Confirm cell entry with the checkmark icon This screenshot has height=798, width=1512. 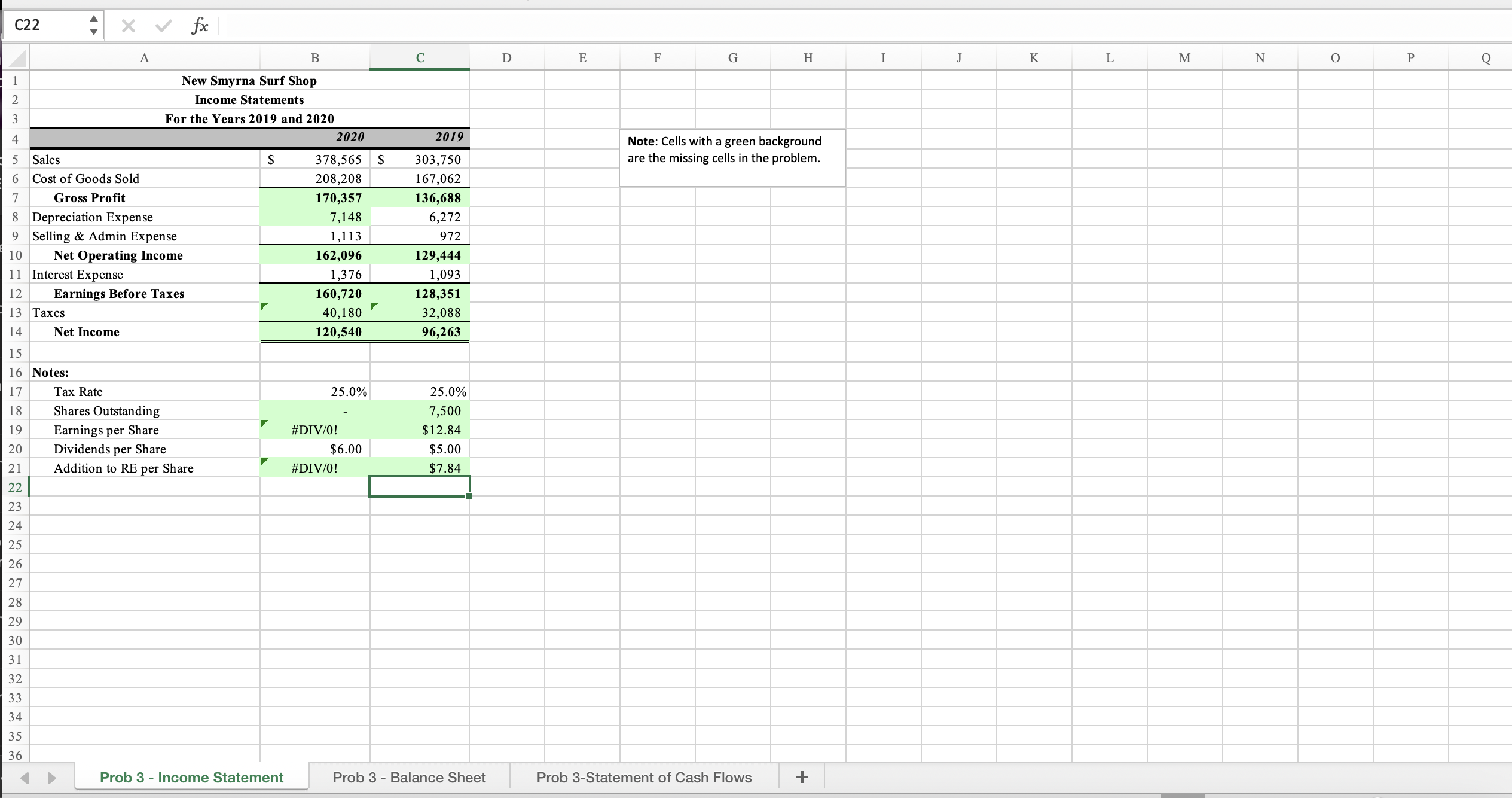[x=162, y=25]
